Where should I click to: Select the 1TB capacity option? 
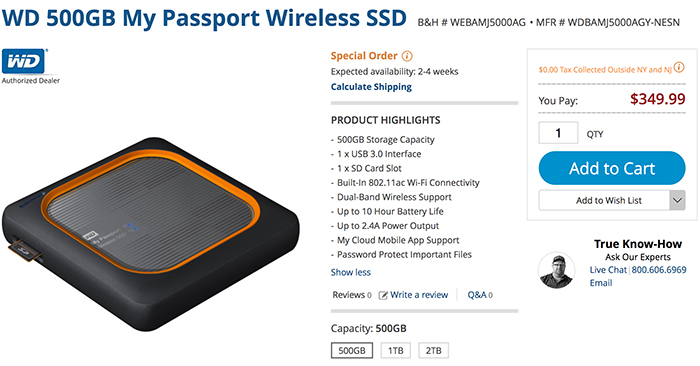coord(396,350)
